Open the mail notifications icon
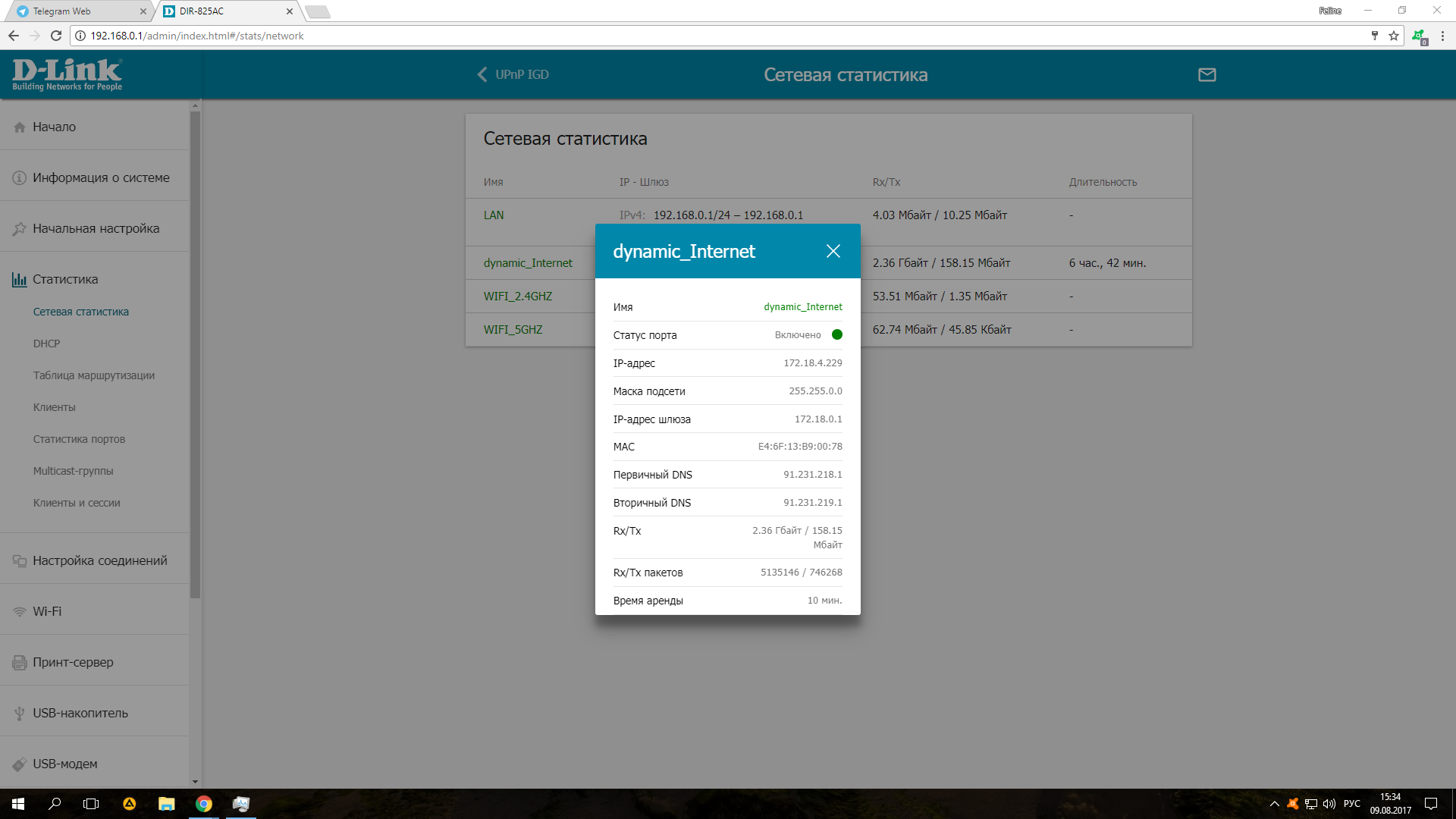Screen dimensions: 1456x819 (x=1207, y=74)
